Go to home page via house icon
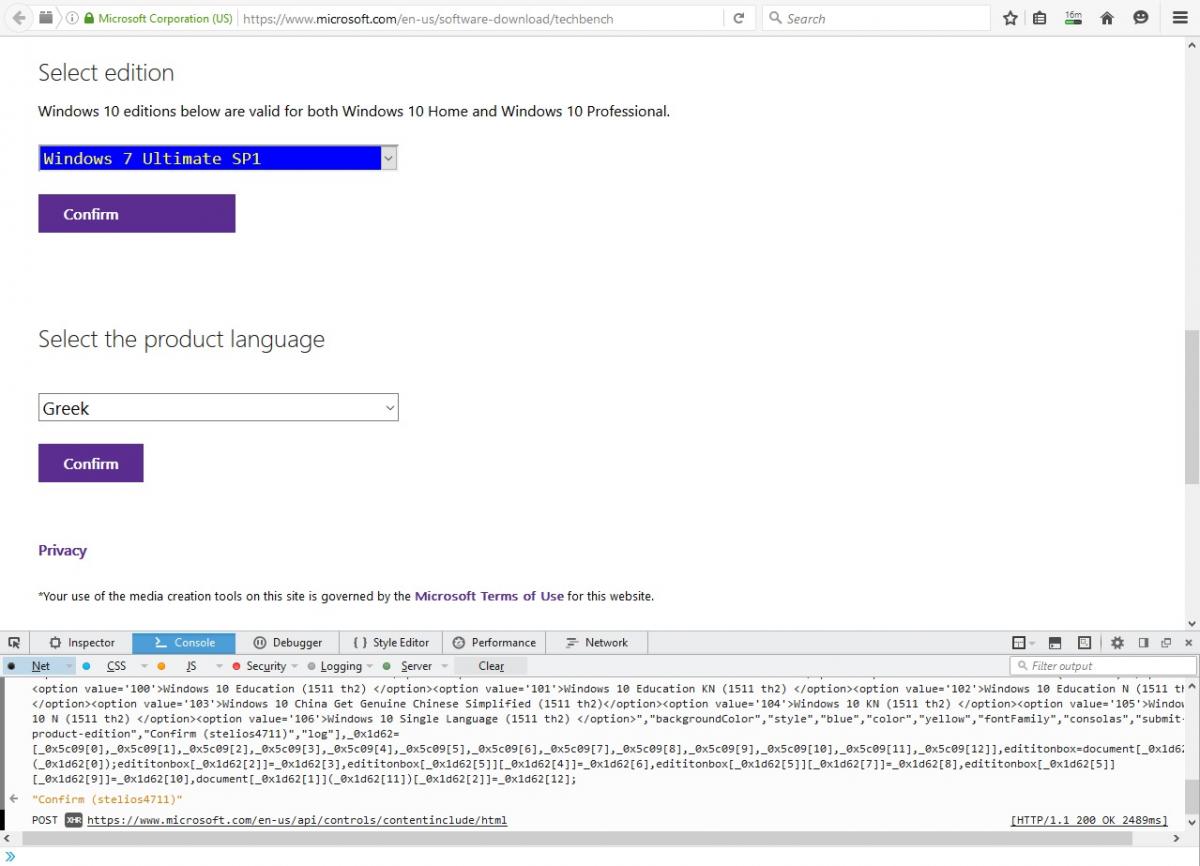 (x=1107, y=18)
